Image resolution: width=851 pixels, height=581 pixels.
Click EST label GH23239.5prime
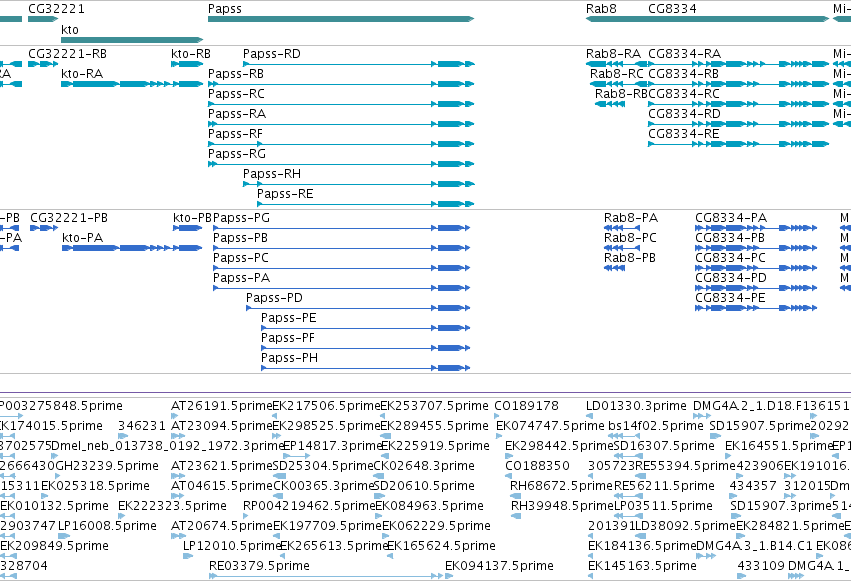coord(105,466)
